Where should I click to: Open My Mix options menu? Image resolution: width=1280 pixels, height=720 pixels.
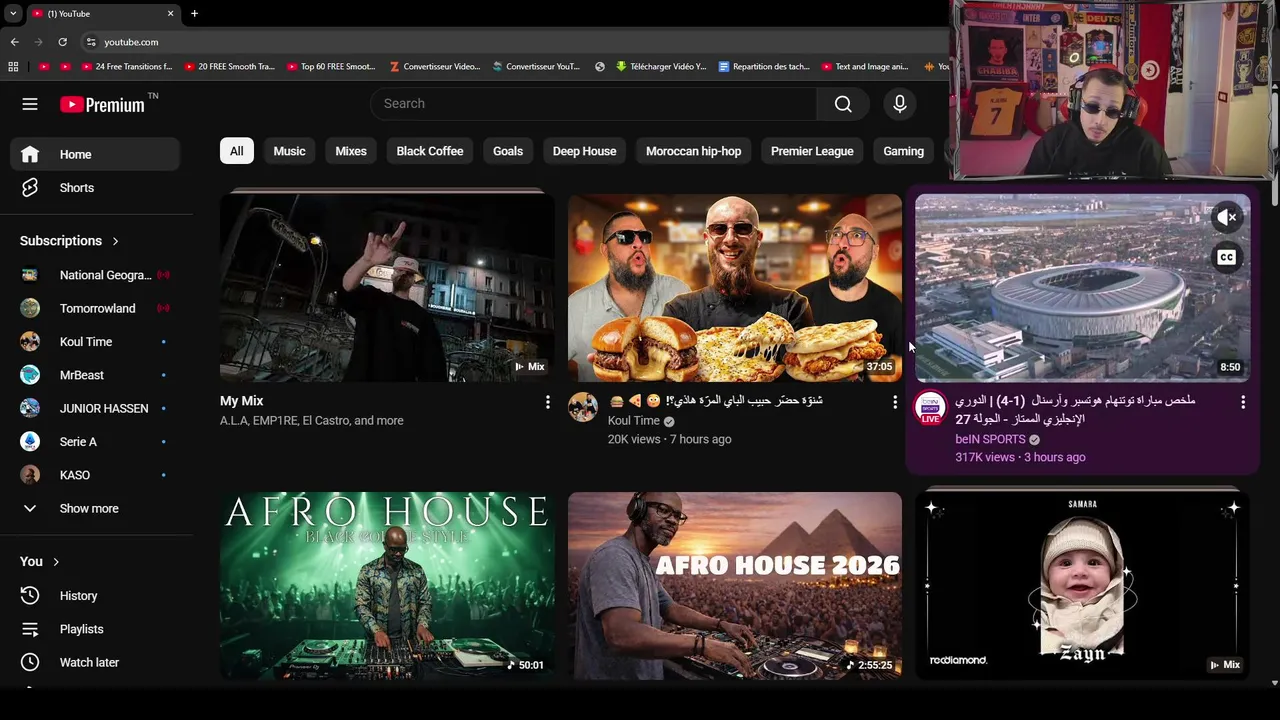547,402
